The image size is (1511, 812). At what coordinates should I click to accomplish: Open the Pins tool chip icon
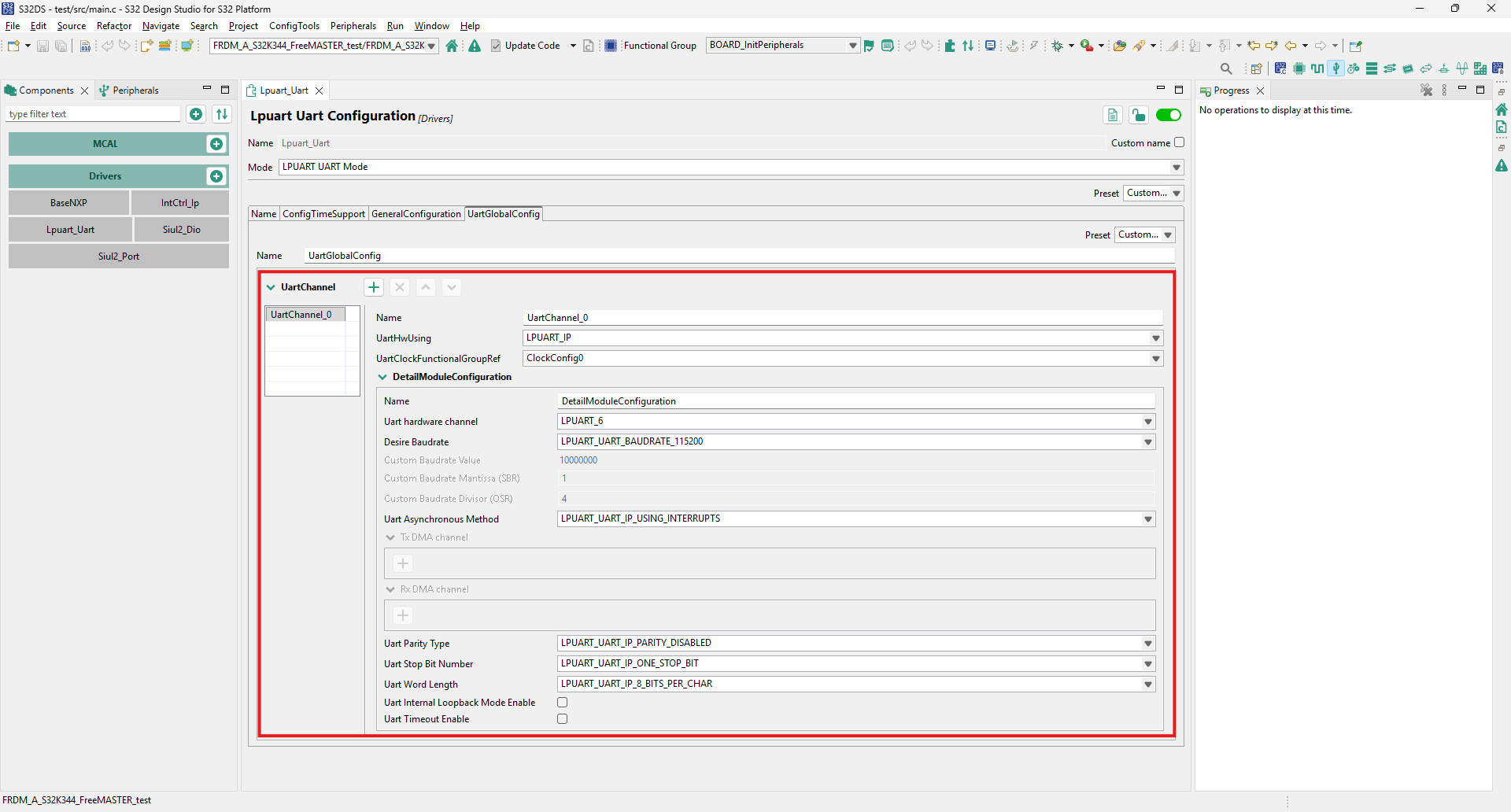[1299, 68]
